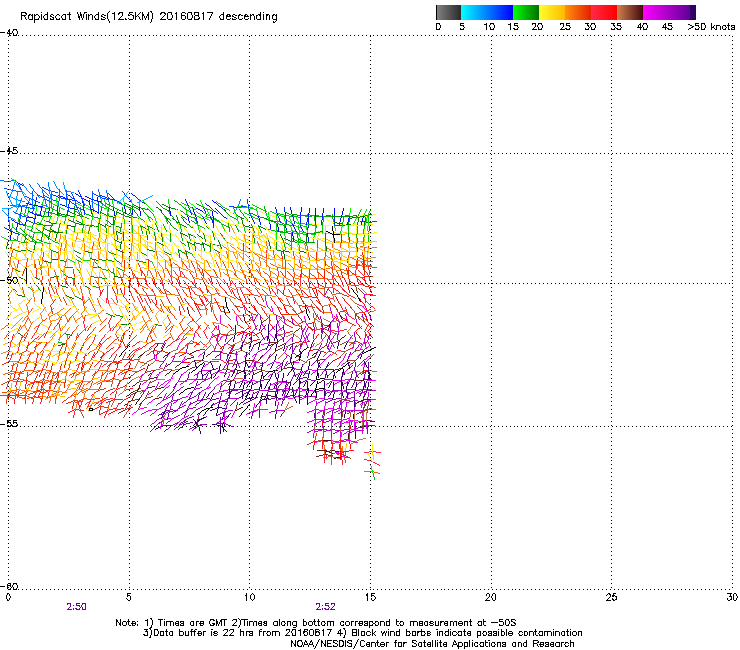Click the '>50 knots' legend label
Image resolution: width=740 pixels, height=650 pixels.
pyautogui.click(x=711, y=27)
